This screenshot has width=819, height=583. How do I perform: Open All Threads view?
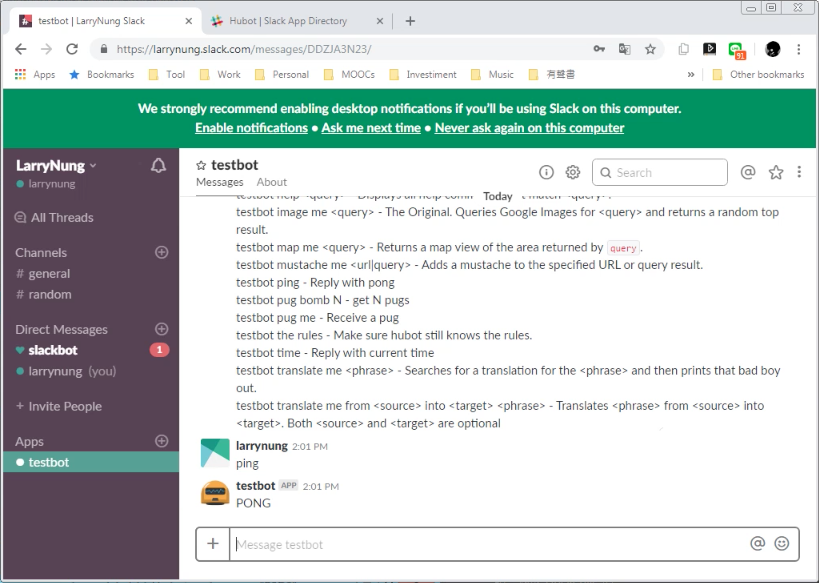click(x=54, y=217)
